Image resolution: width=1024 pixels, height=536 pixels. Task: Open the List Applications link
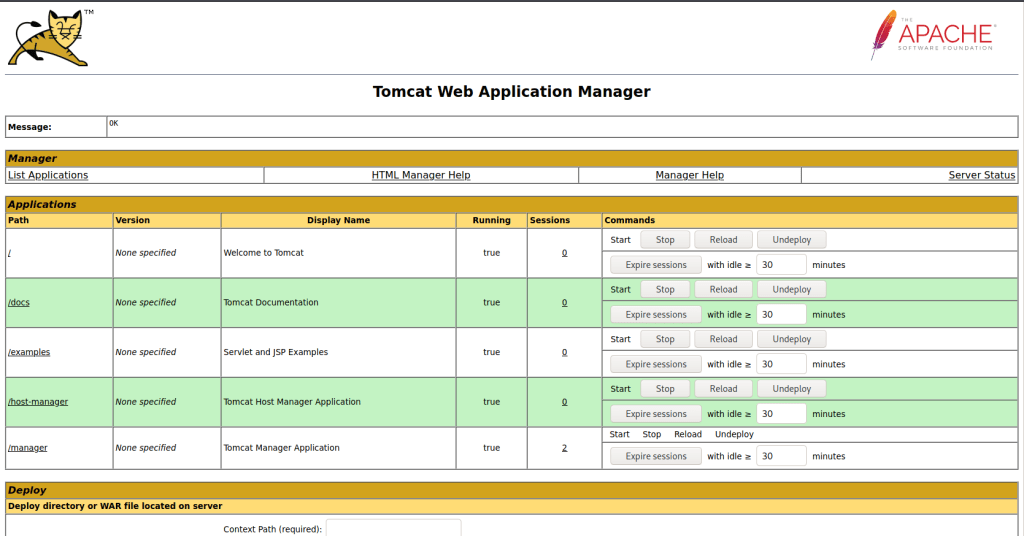click(x=48, y=175)
